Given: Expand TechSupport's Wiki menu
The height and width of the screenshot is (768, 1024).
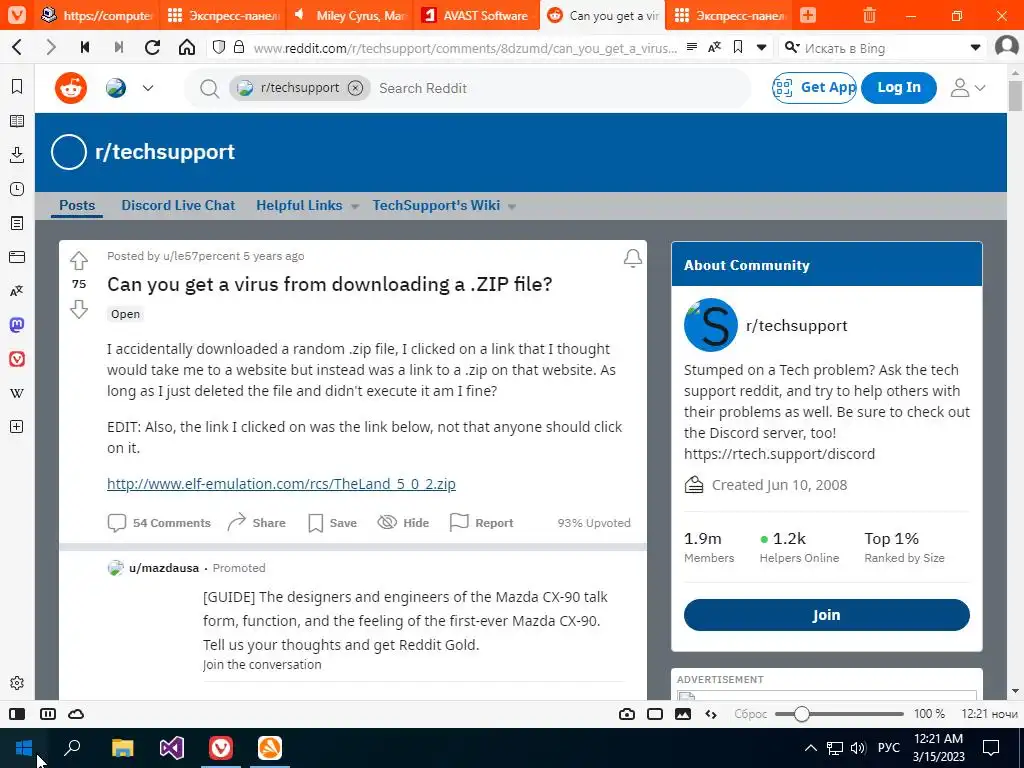Looking at the screenshot, I should pyautogui.click(x=444, y=205).
